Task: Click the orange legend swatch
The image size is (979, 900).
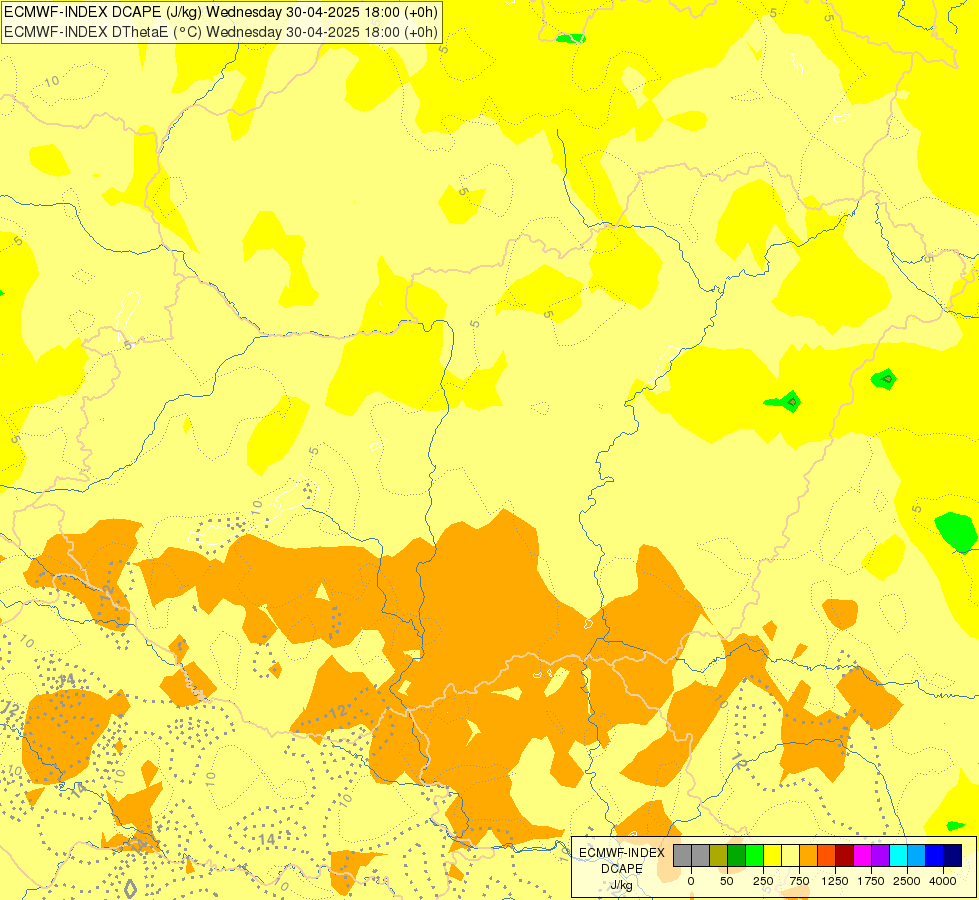Action: pos(809,855)
